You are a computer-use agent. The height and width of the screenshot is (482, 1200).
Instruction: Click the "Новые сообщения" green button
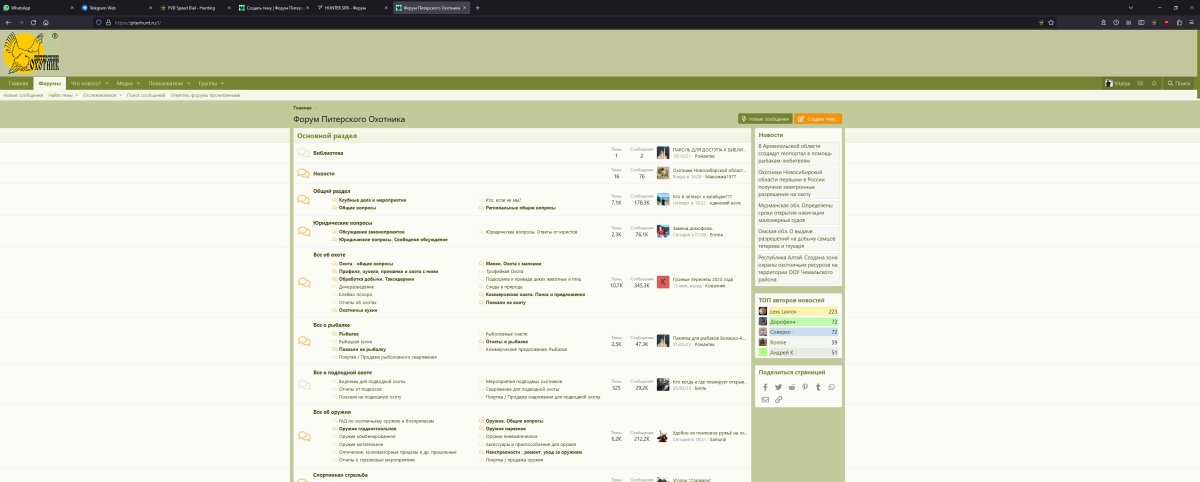pos(765,119)
